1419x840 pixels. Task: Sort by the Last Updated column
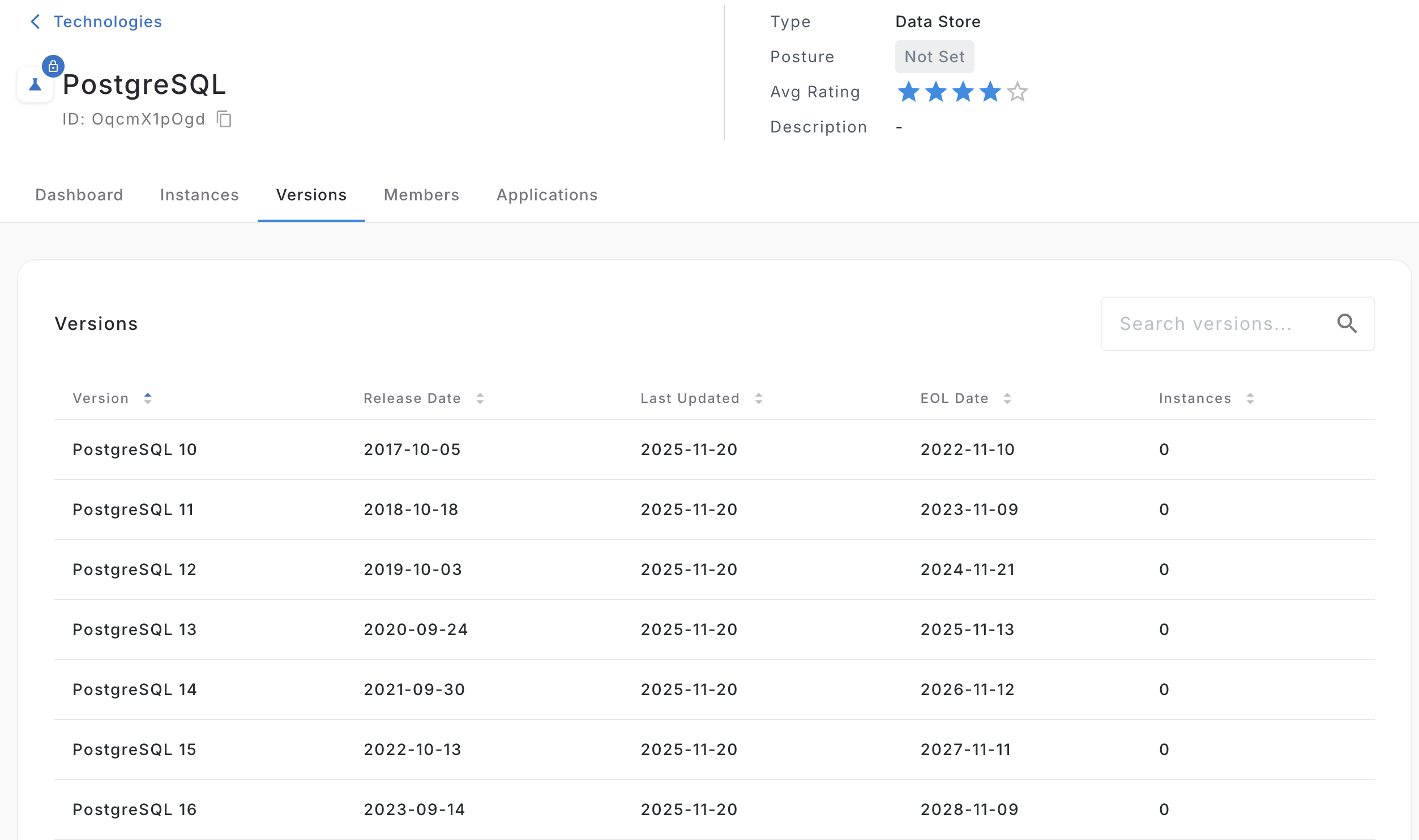758,398
